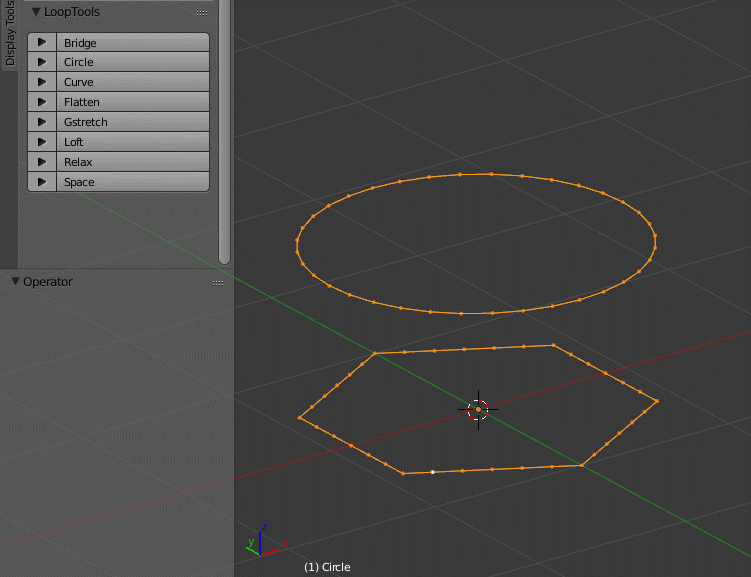
Task: Expand Relax options arrow
Action: pyautogui.click(x=42, y=162)
